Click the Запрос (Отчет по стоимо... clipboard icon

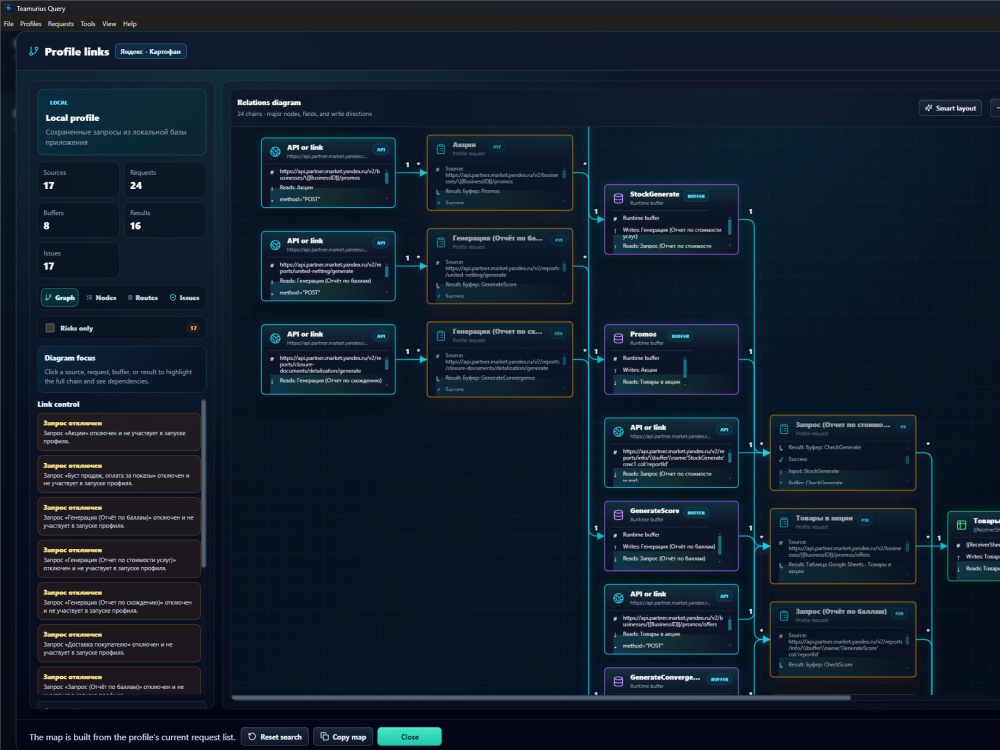[x=784, y=429]
